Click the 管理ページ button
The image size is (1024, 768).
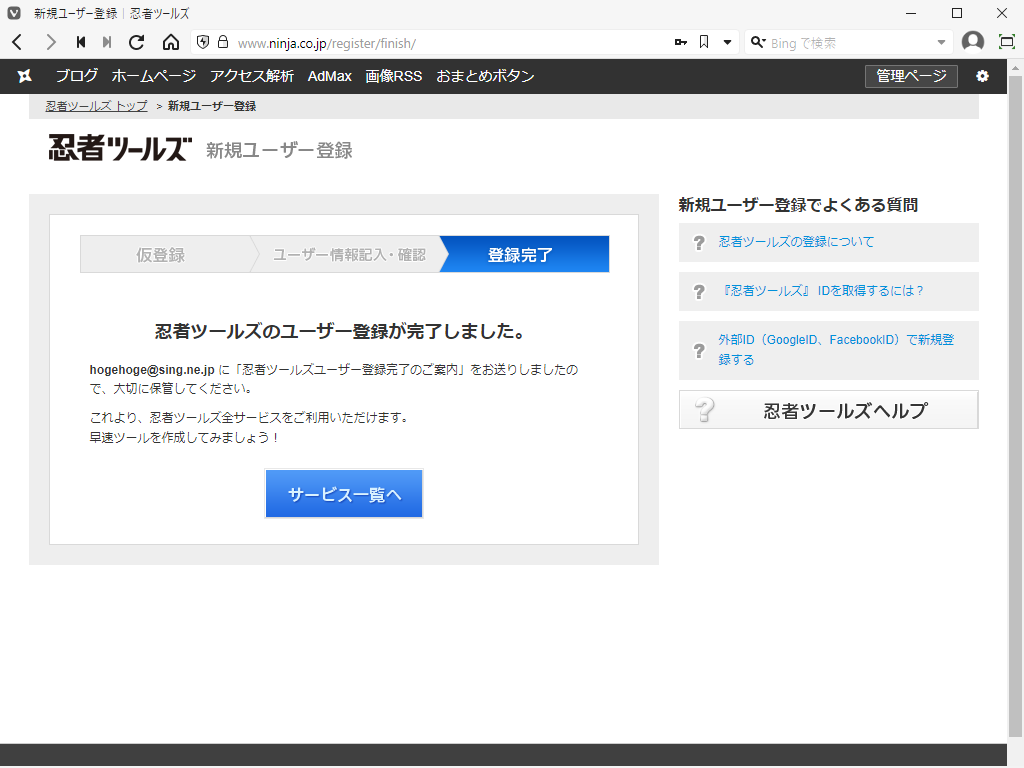coord(911,76)
